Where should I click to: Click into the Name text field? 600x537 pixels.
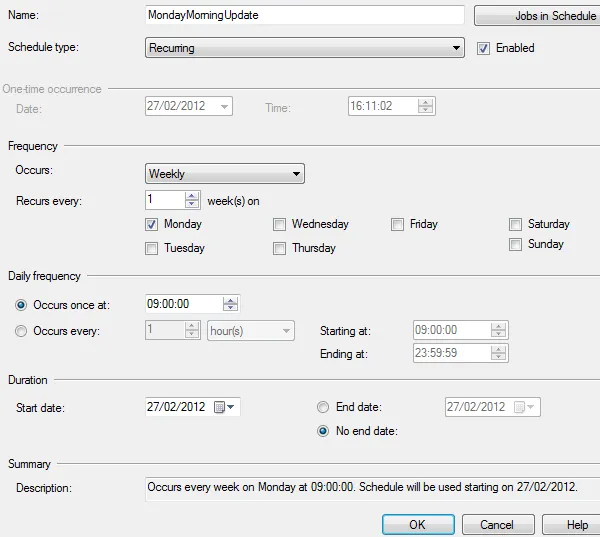pyautogui.click(x=304, y=15)
